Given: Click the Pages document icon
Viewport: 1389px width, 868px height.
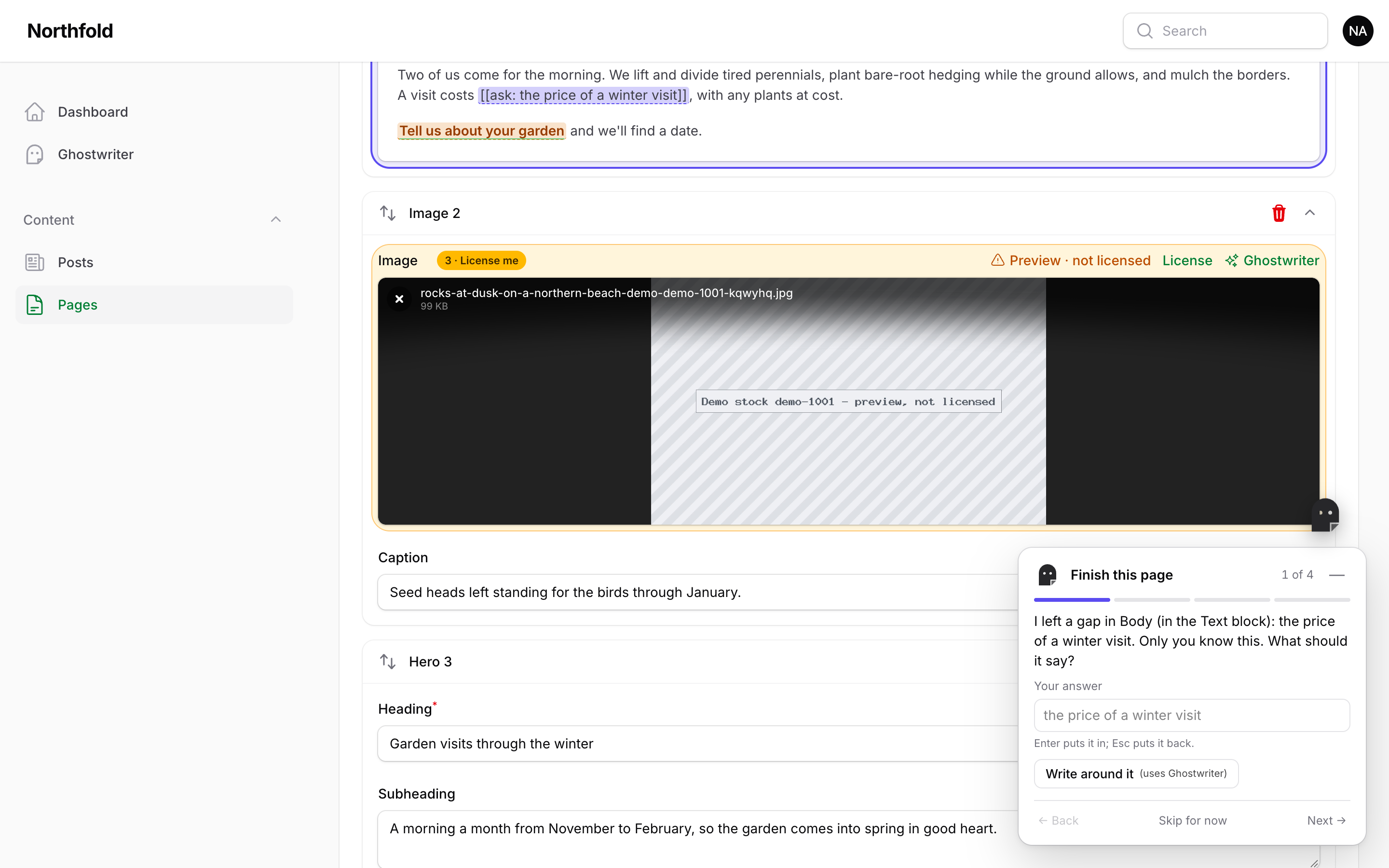Looking at the screenshot, I should tap(34, 305).
